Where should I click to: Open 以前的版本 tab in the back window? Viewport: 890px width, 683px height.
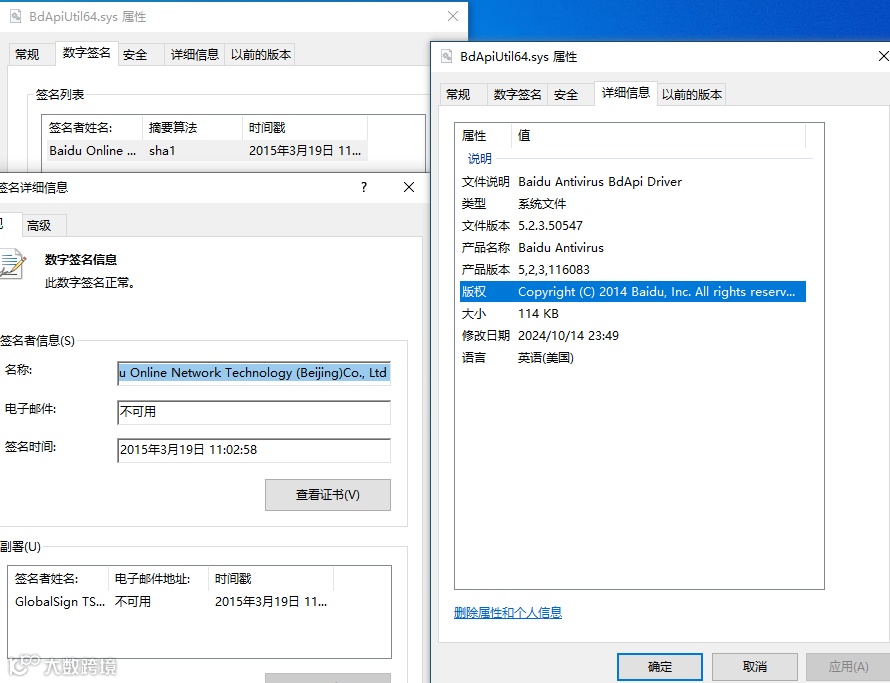261,55
